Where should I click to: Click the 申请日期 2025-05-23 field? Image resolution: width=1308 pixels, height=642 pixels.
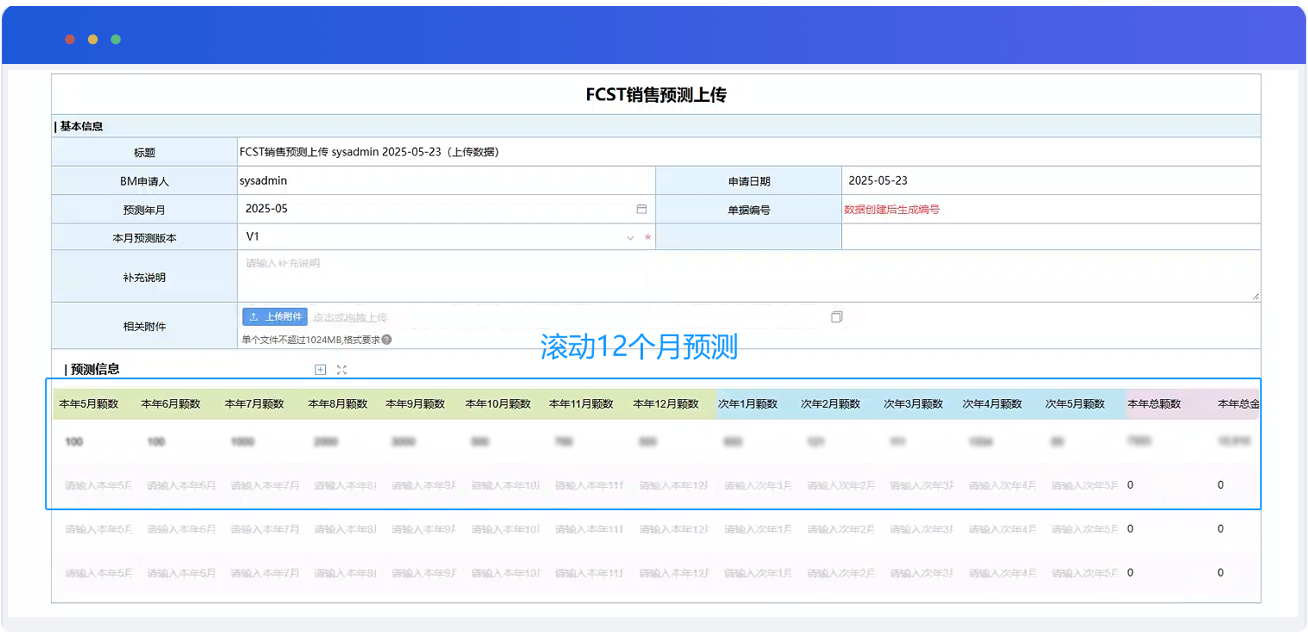coord(1051,181)
